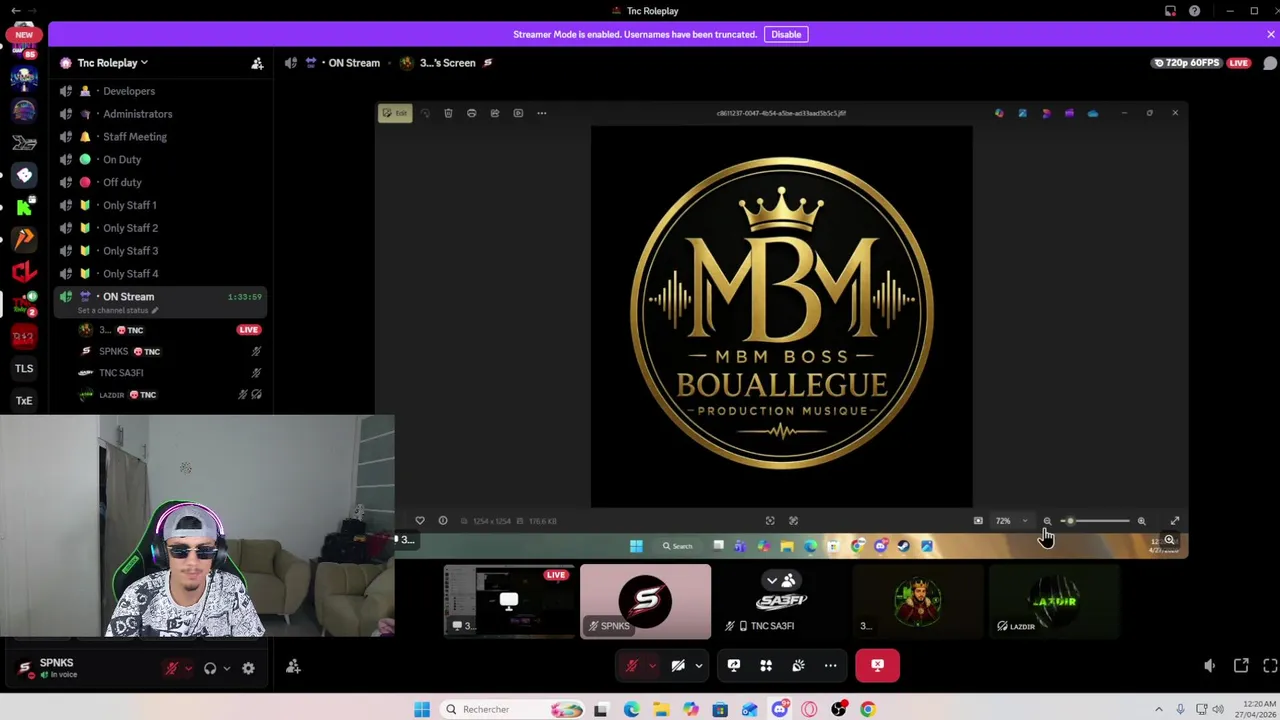
Task: Open the Soundboard button
Action: pos(798,666)
